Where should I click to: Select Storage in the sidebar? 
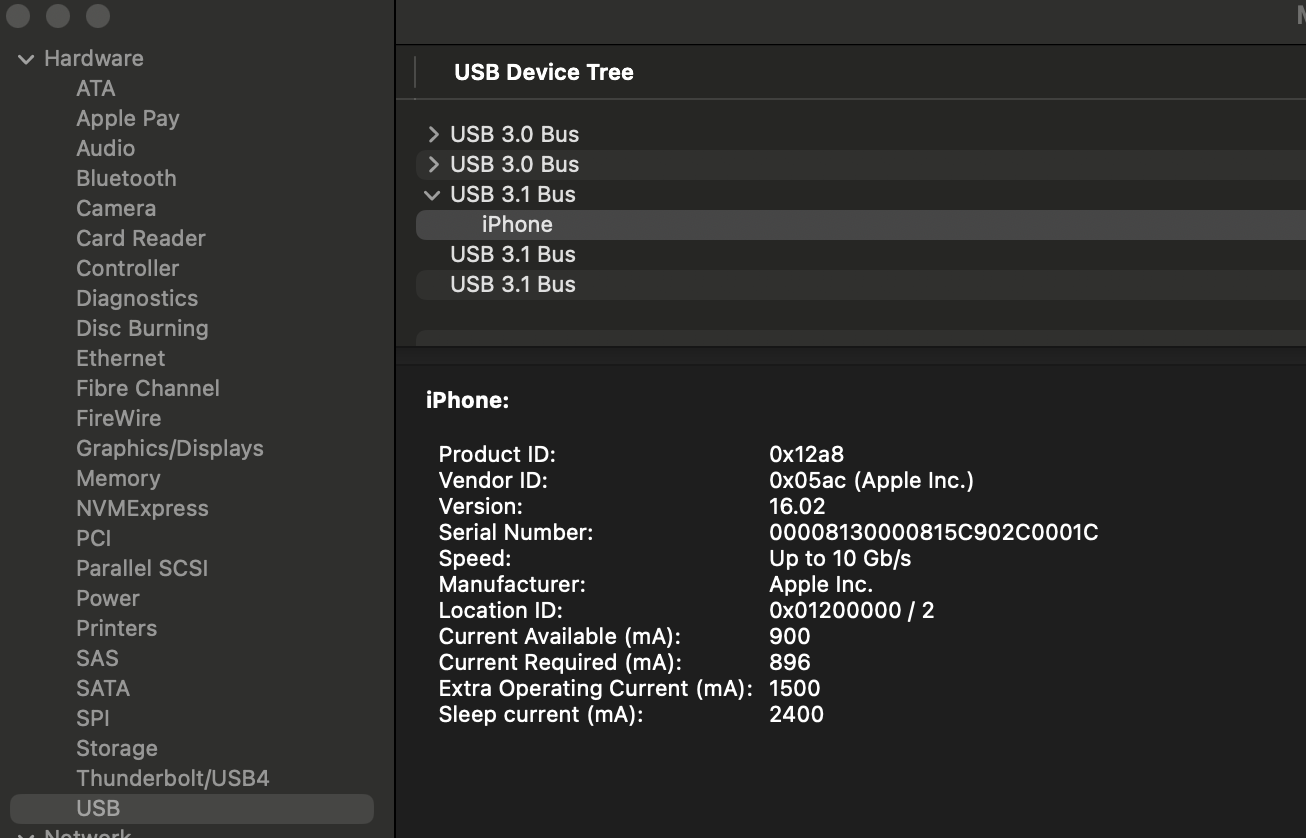pyautogui.click(x=117, y=748)
